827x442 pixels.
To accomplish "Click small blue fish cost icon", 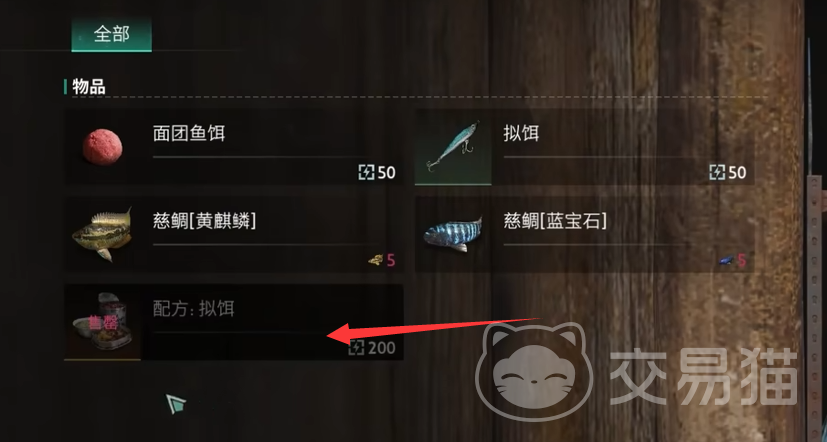I will [x=726, y=260].
